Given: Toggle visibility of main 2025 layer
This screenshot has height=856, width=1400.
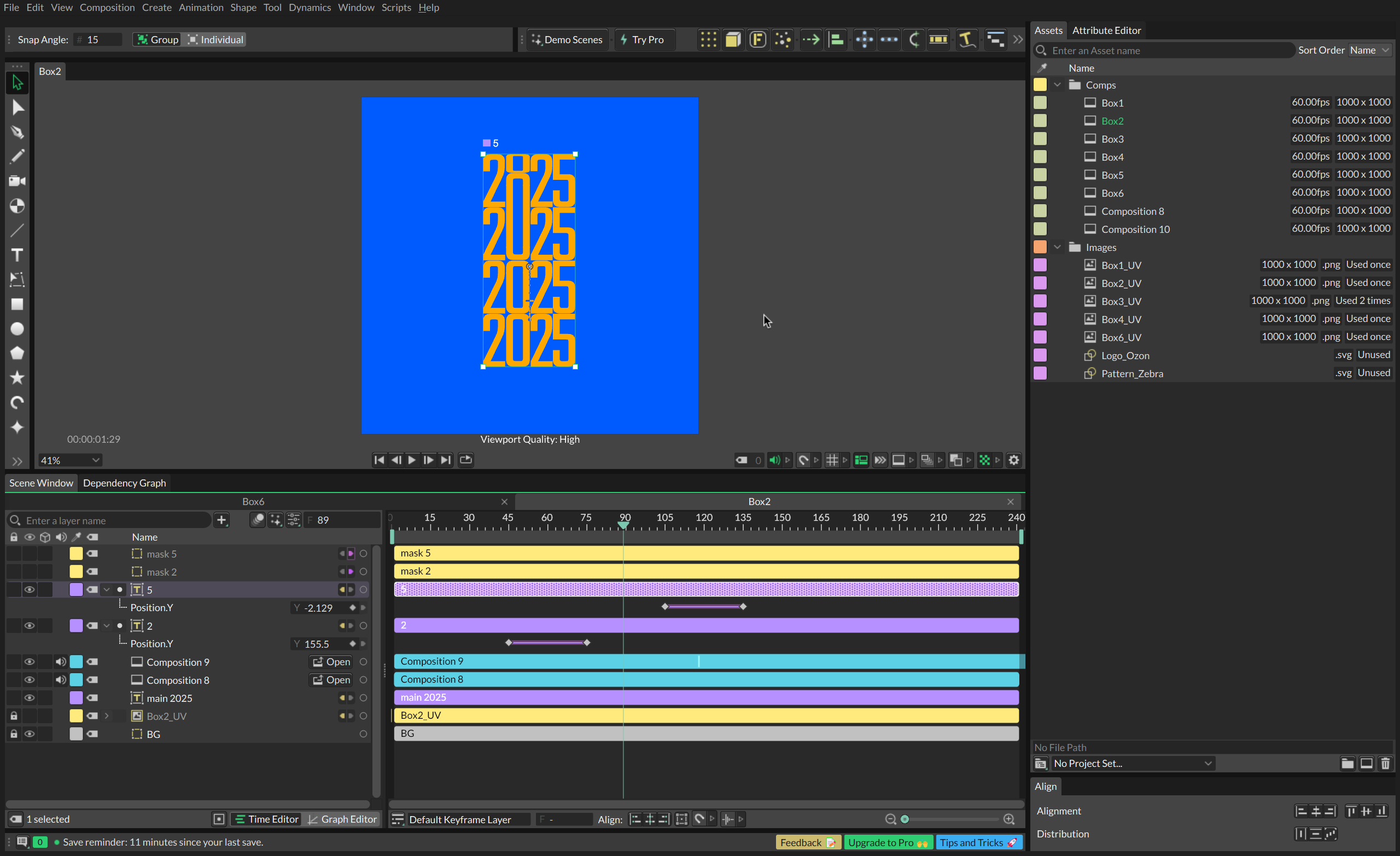Looking at the screenshot, I should (29, 698).
